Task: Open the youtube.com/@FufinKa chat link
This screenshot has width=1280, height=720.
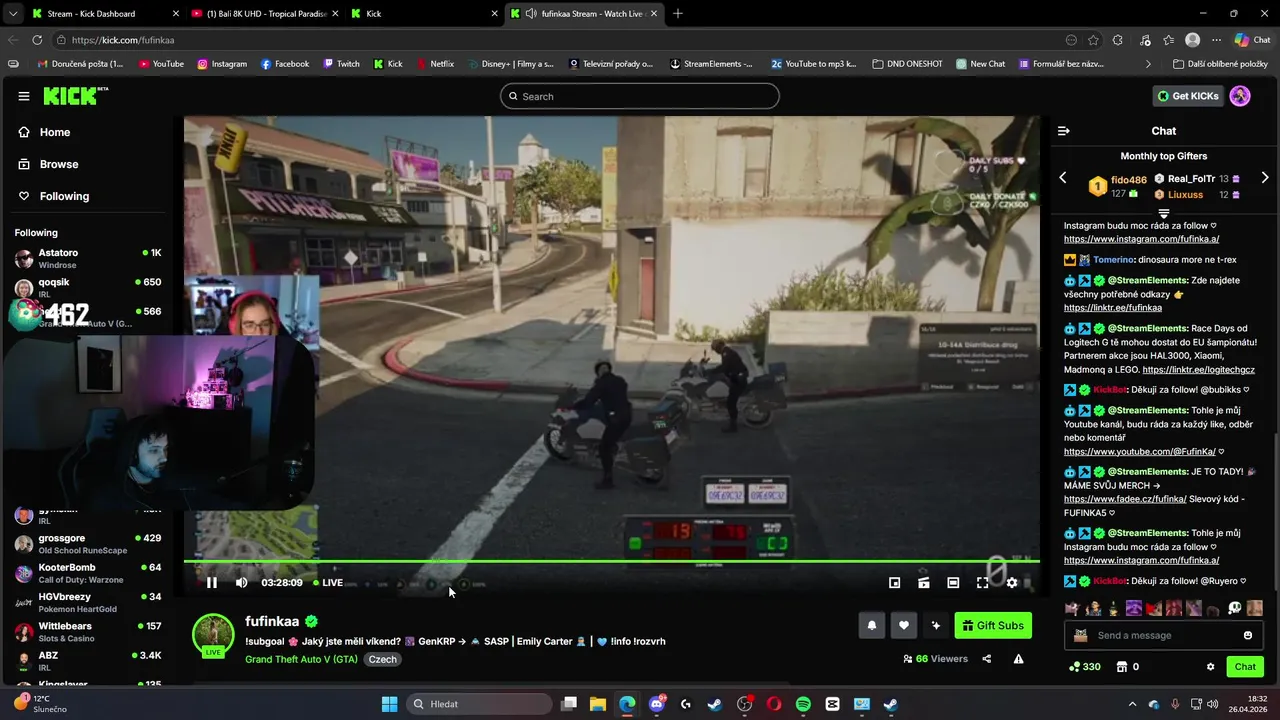Action: pyautogui.click(x=1139, y=451)
